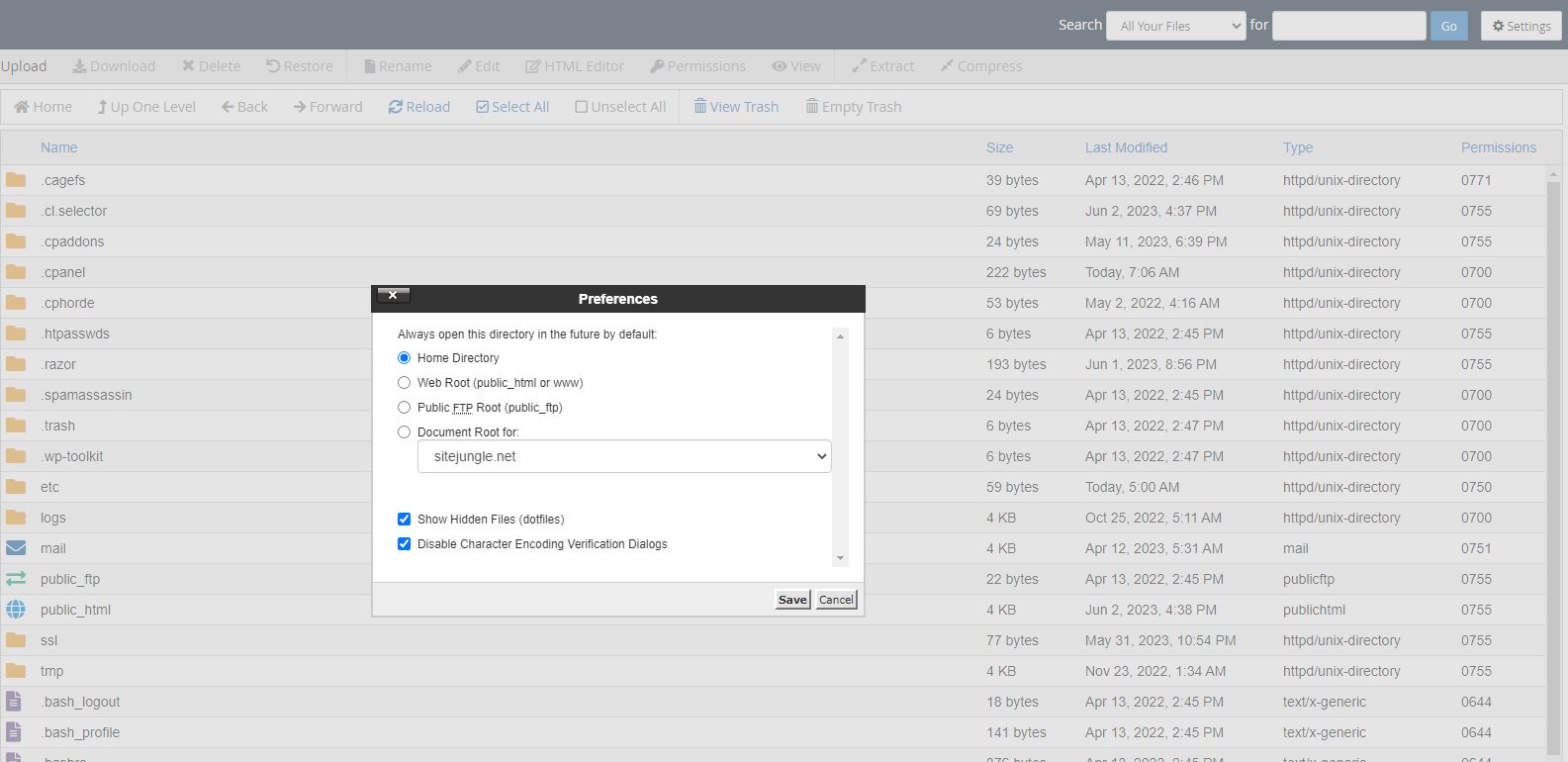Open the All Your Files search dropdown
This screenshot has width=1568, height=762.
1175,26
